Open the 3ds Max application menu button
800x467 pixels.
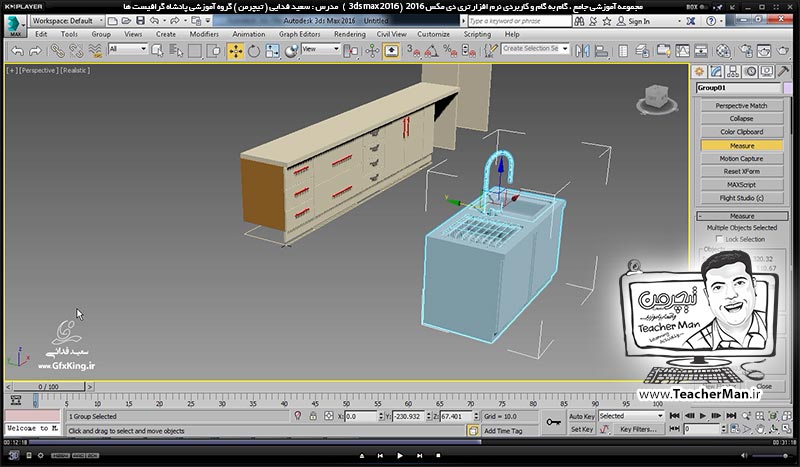[15, 26]
